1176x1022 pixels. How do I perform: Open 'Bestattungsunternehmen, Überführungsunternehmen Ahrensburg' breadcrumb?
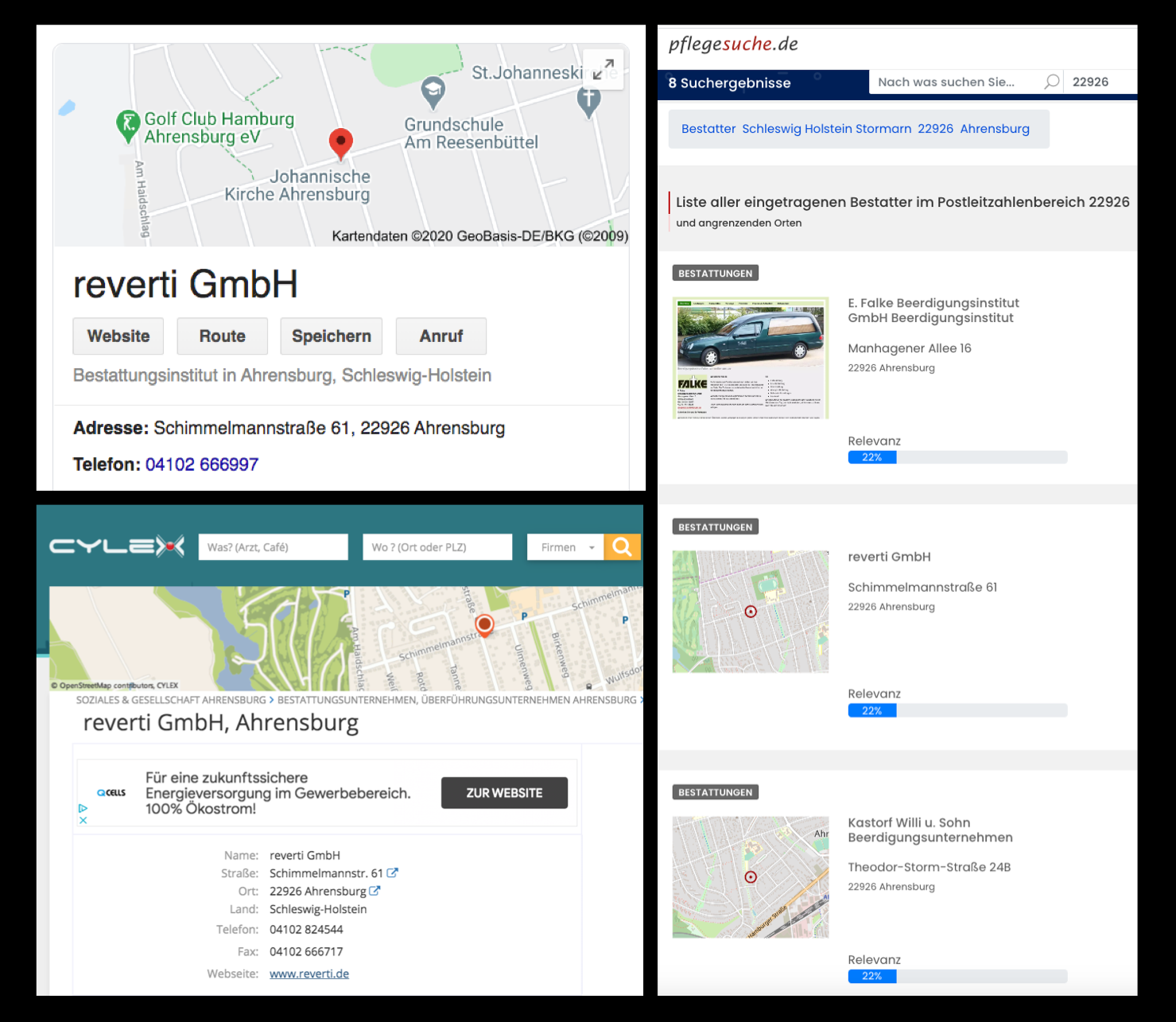457,700
